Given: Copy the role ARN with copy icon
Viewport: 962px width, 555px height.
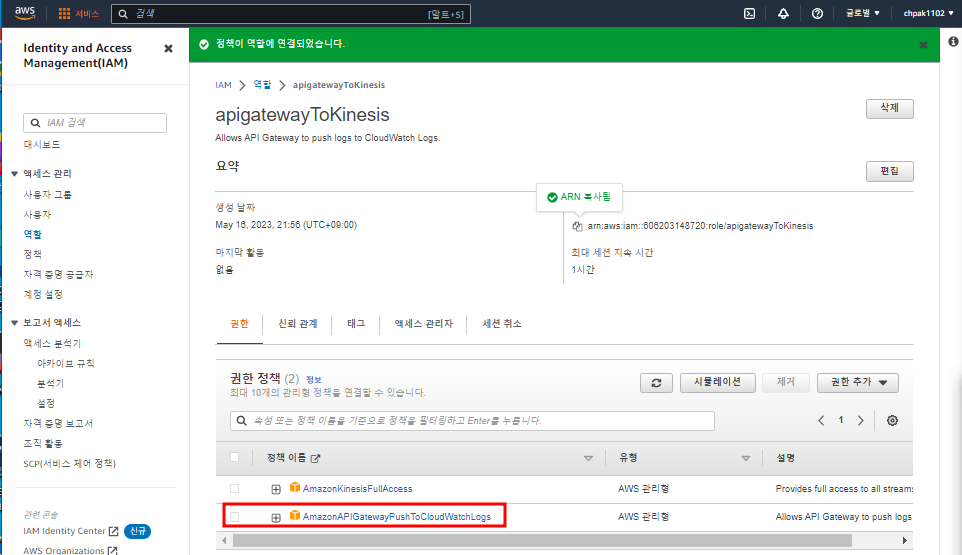Looking at the screenshot, I should coord(577,226).
